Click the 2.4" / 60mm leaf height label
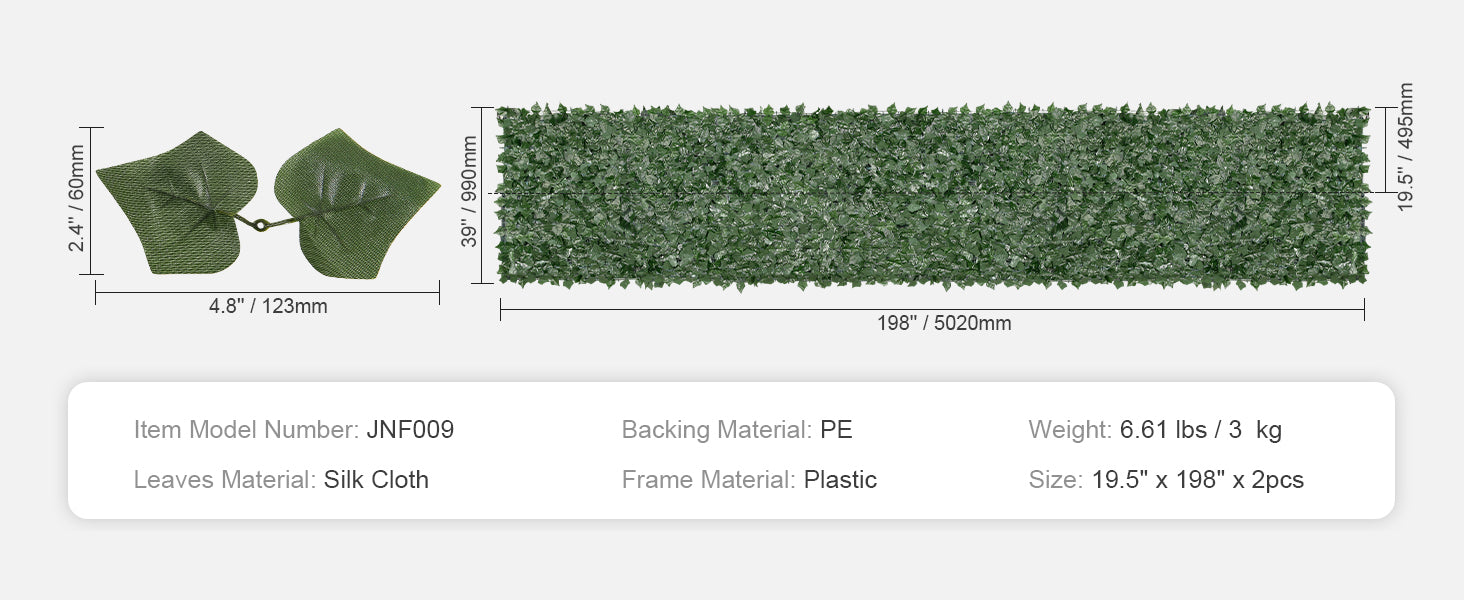The width and height of the screenshot is (1464, 600). 77,200
